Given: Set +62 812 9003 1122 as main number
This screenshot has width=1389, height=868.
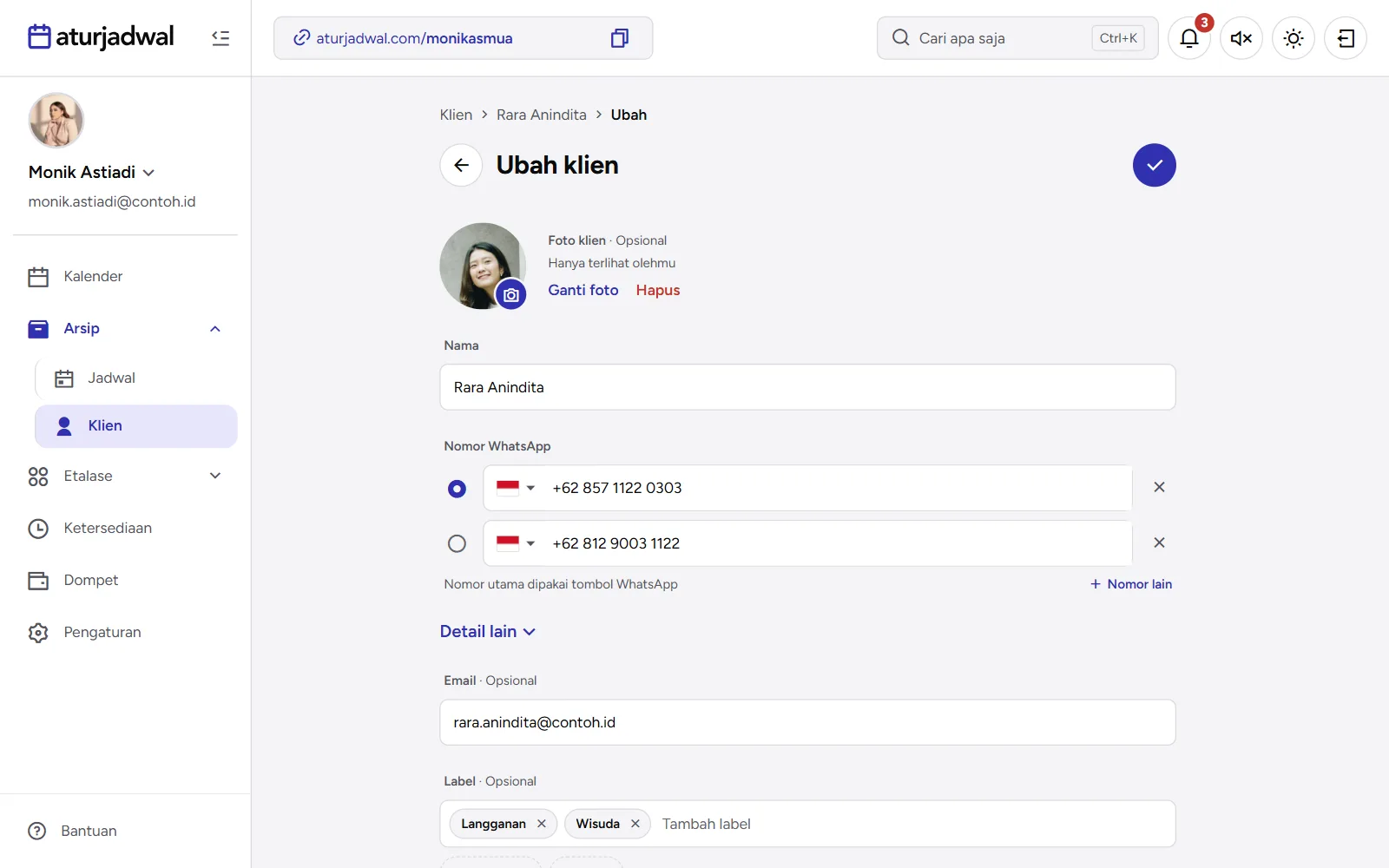Looking at the screenshot, I should (x=457, y=543).
